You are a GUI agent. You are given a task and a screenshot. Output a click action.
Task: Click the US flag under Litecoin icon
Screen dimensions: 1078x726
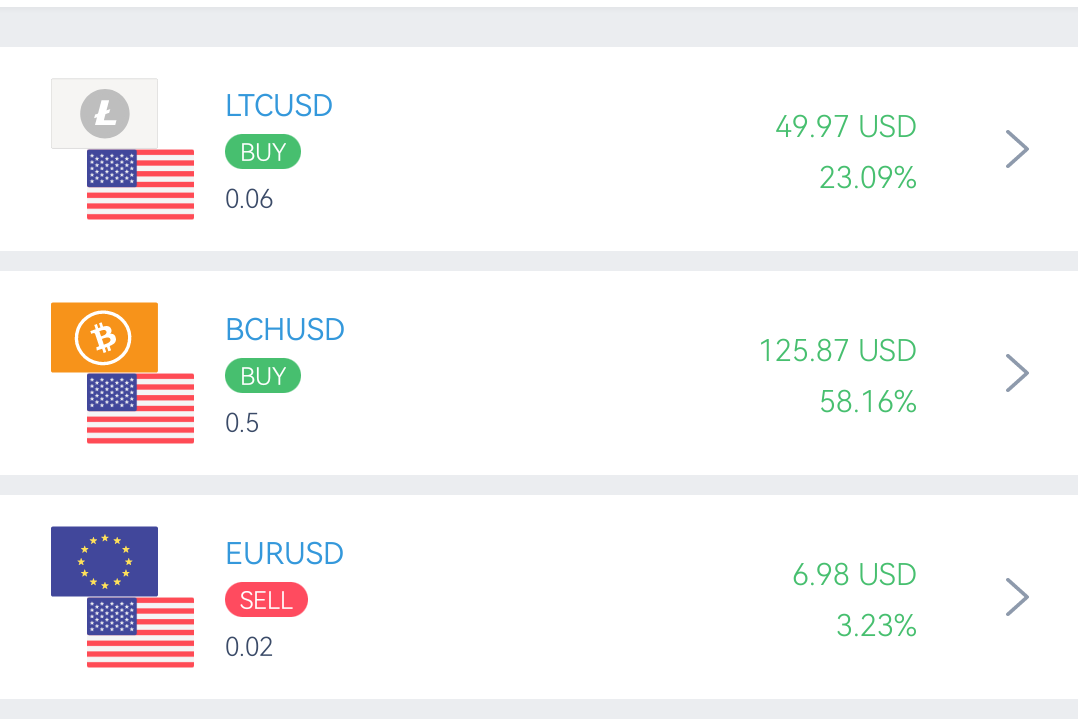[x=140, y=184]
